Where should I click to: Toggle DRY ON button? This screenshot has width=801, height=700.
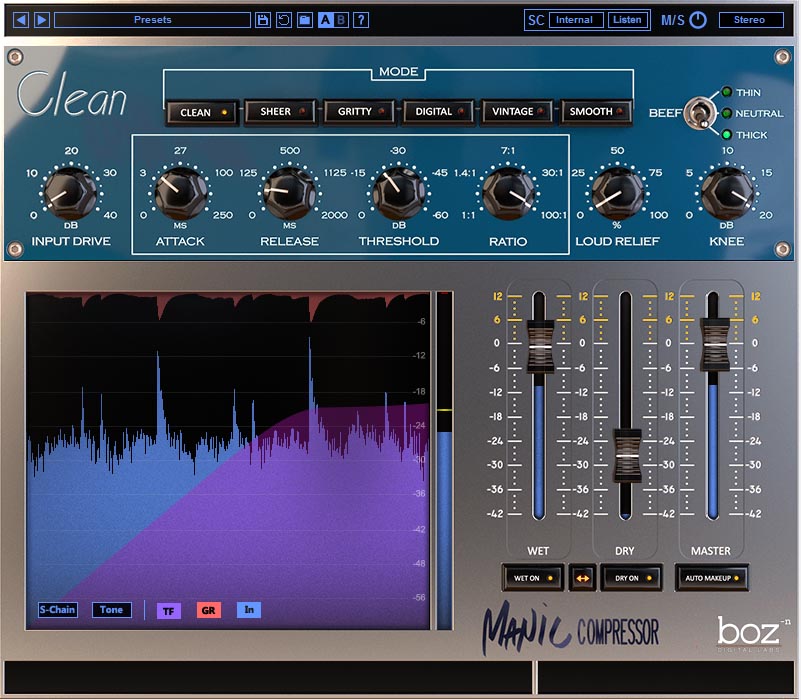631,578
